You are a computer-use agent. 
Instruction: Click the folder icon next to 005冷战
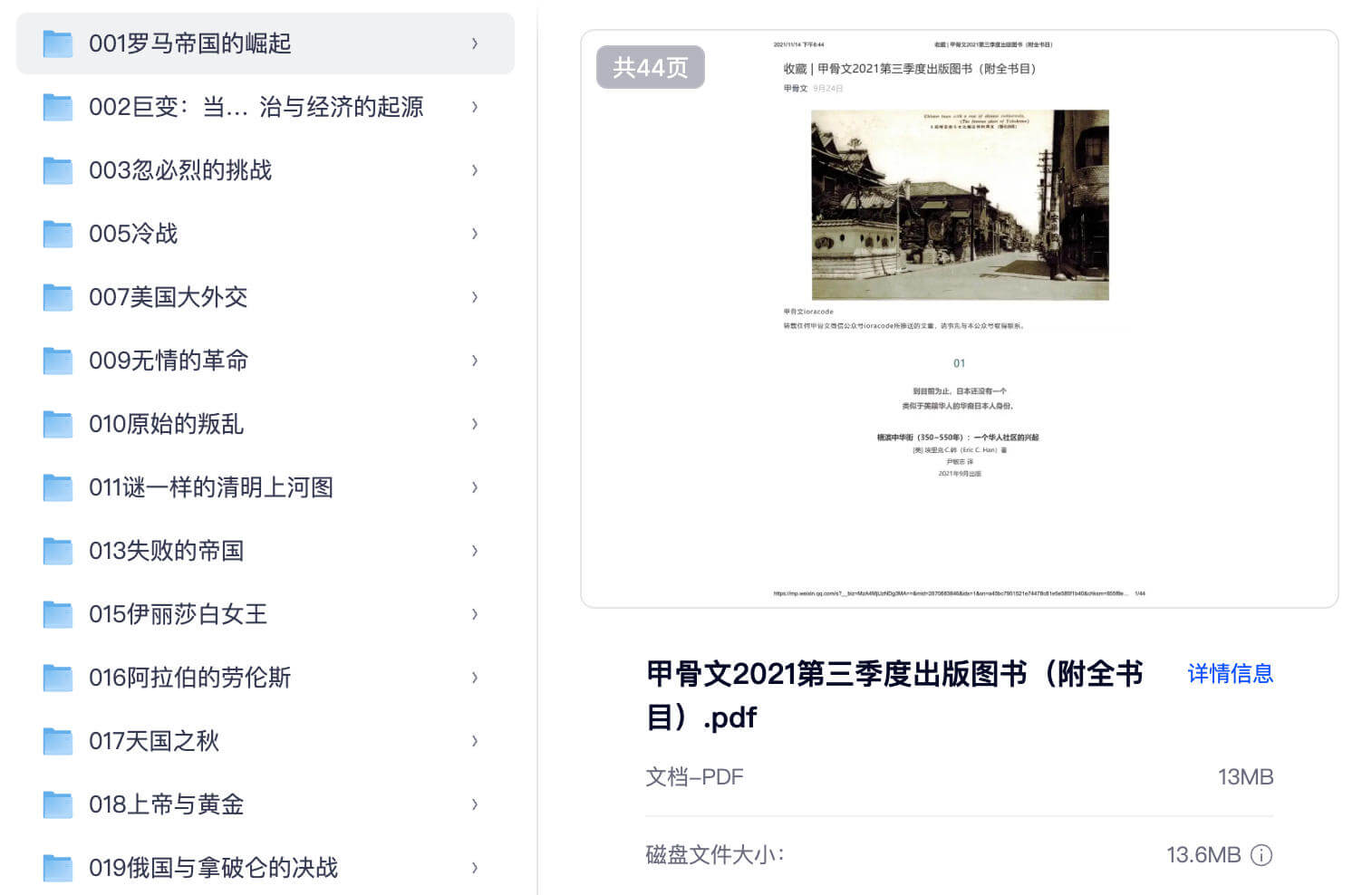pos(58,234)
